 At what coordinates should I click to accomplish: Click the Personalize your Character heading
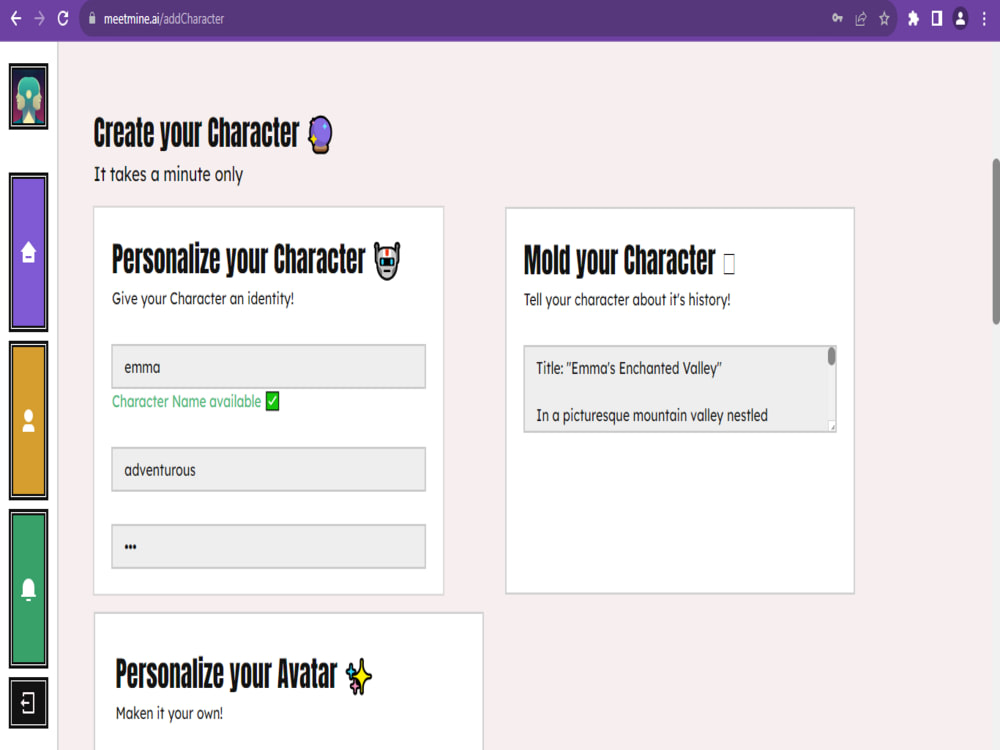coord(239,259)
